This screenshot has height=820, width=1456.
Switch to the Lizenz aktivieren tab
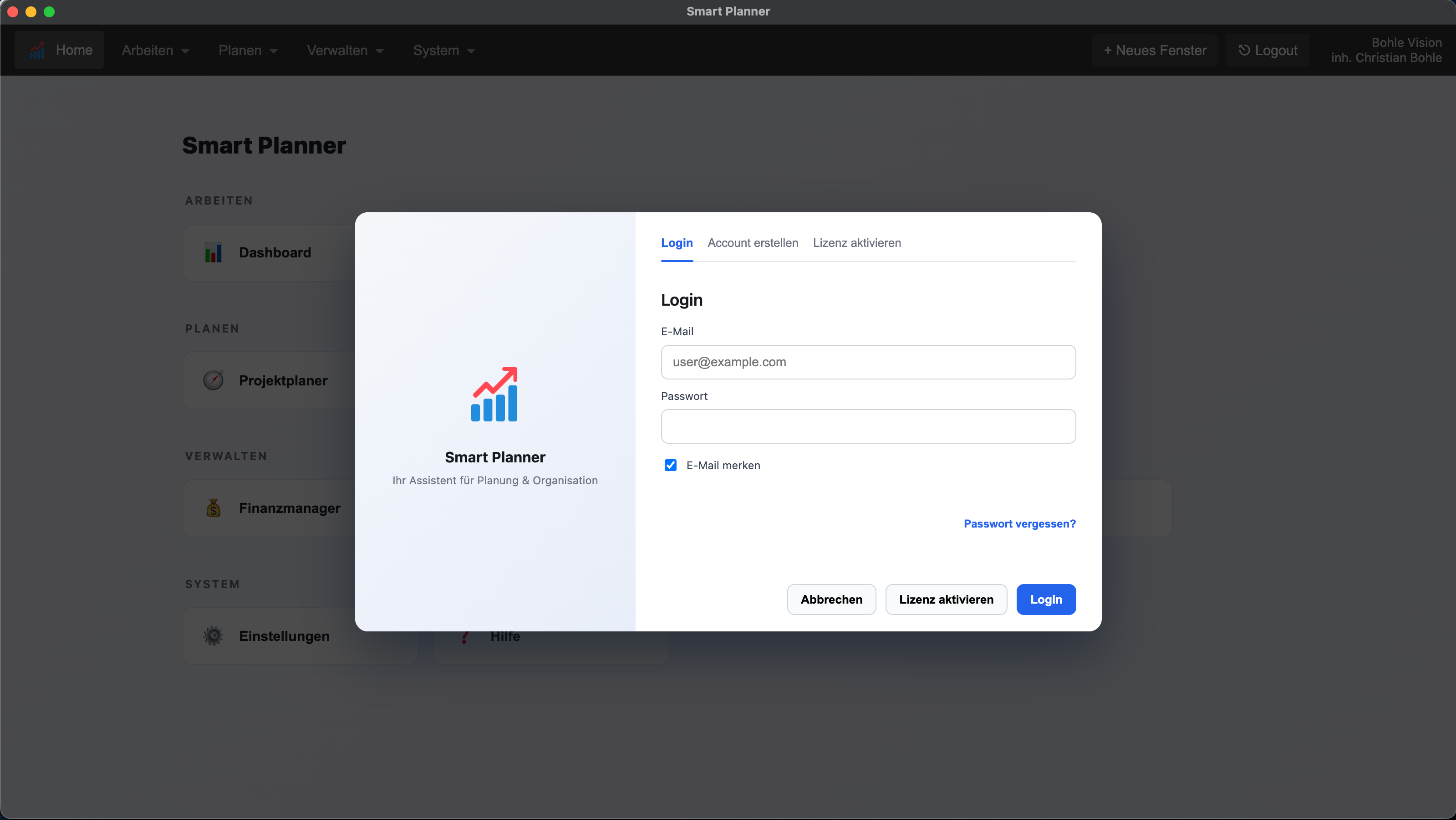pos(856,243)
